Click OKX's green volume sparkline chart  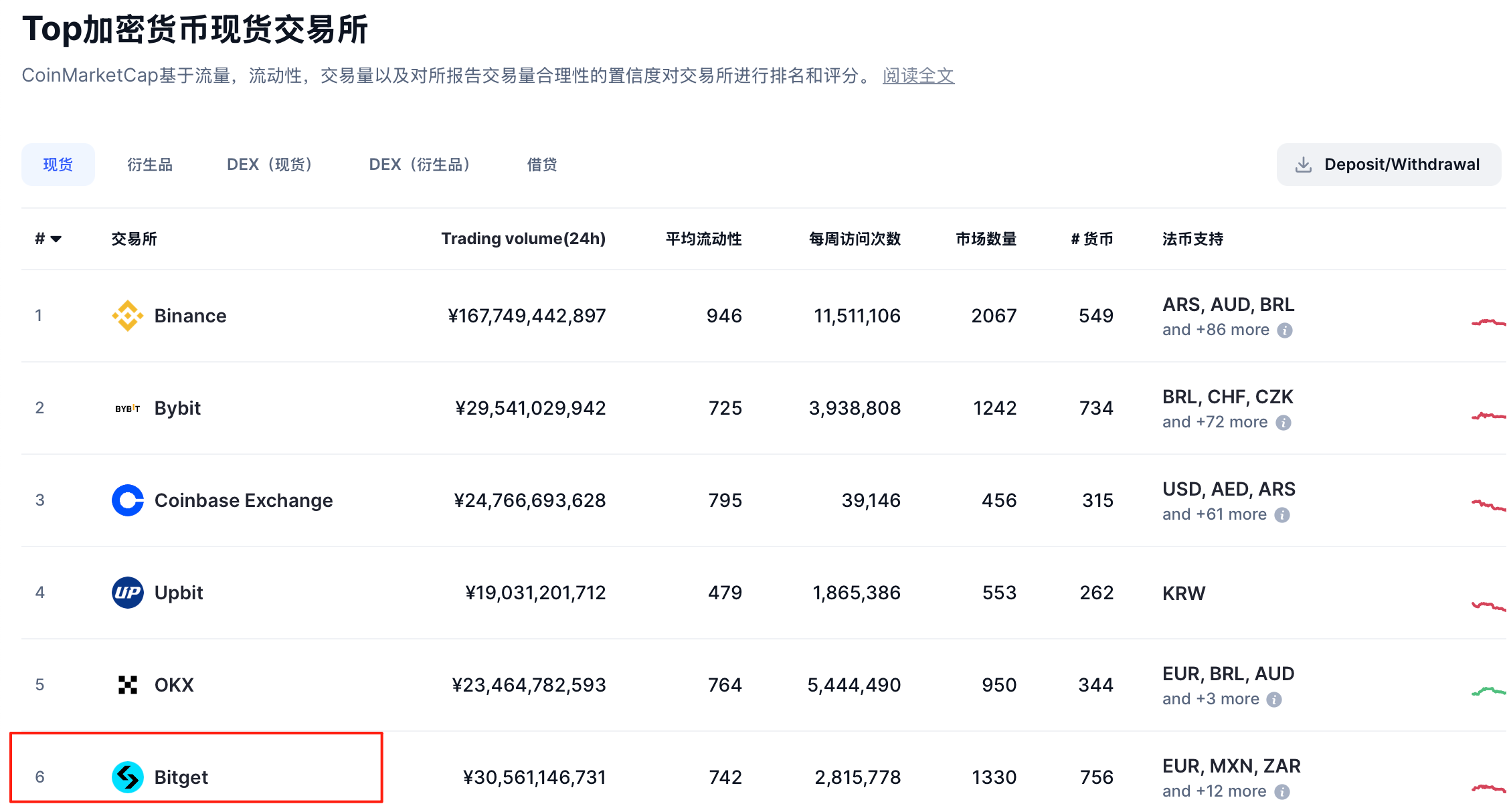click(x=1489, y=691)
